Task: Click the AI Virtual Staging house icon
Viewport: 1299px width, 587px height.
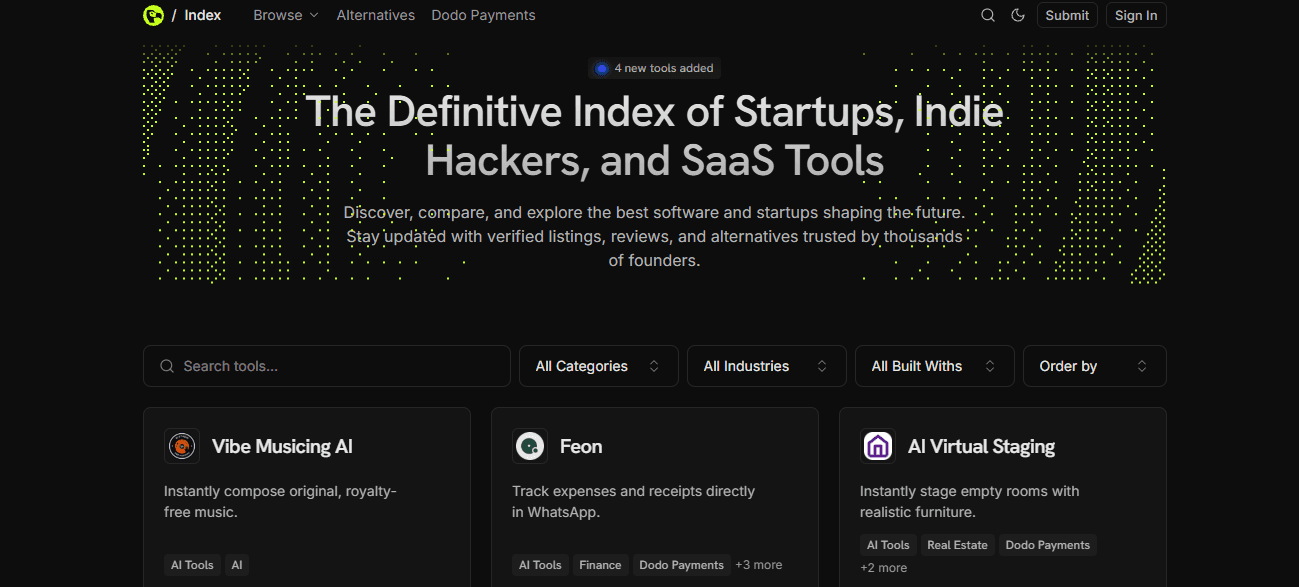Action: click(878, 446)
